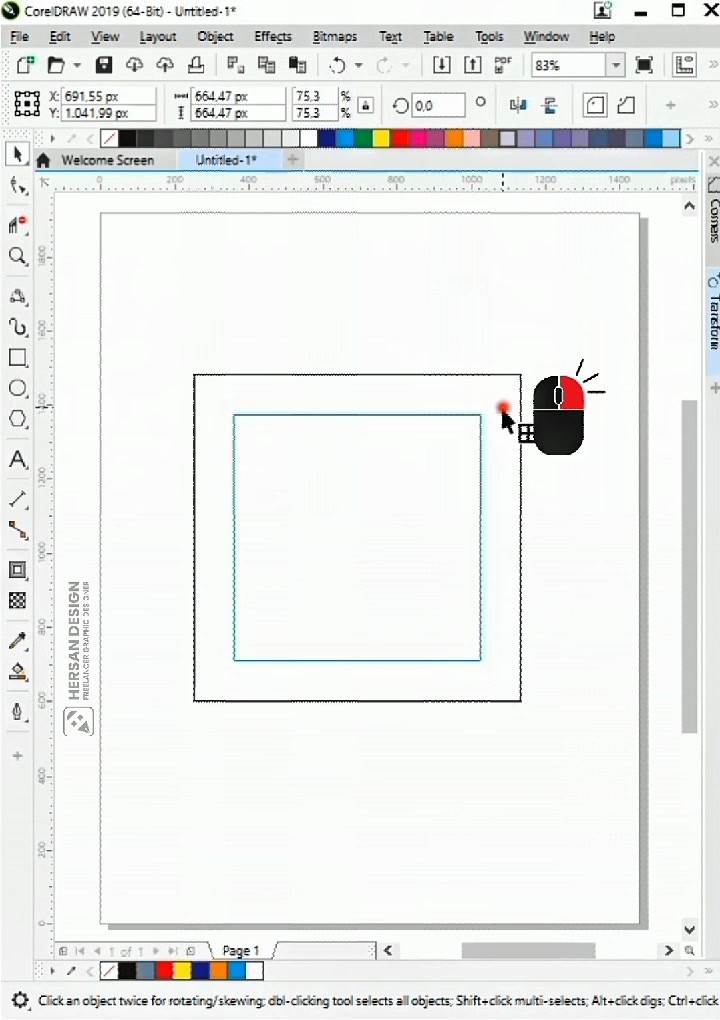Image resolution: width=720 pixels, height=1020 pixels.
Task: Select the Drop Shadow tool
Action: click(x=18, y=570)
